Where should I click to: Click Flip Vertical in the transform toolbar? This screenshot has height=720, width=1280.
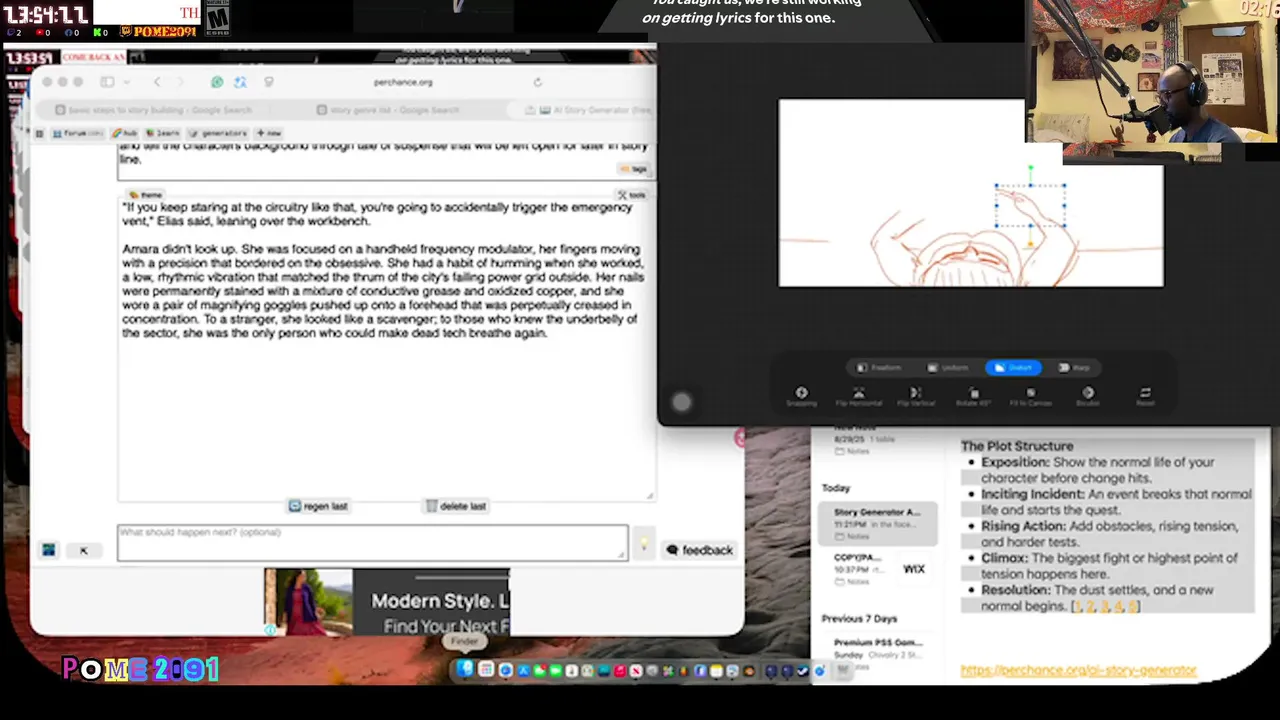pos(915,396)
